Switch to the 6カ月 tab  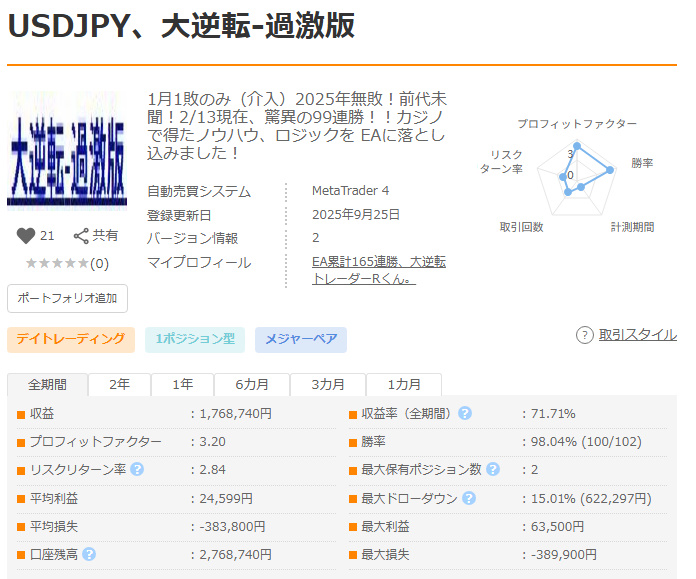pos(252,384)
